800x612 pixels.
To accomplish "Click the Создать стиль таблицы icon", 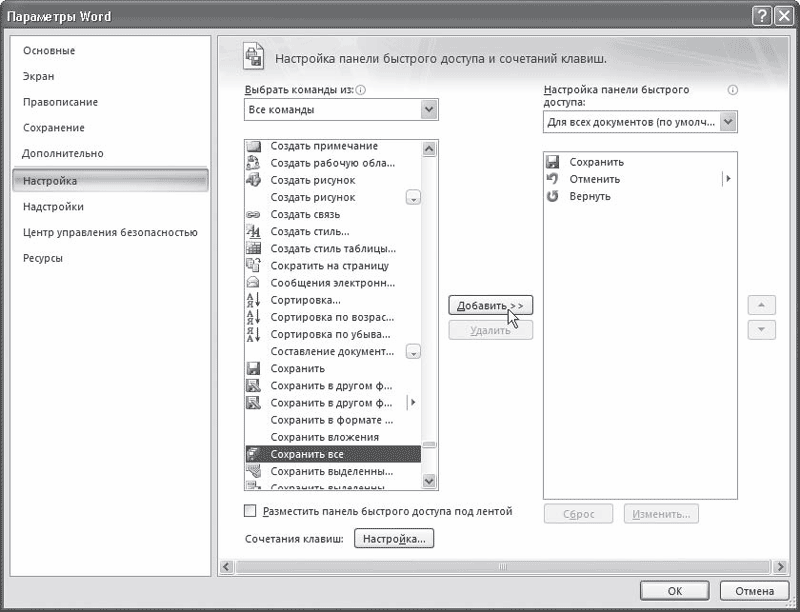I will pyautogui.click(x=252, y=247).
